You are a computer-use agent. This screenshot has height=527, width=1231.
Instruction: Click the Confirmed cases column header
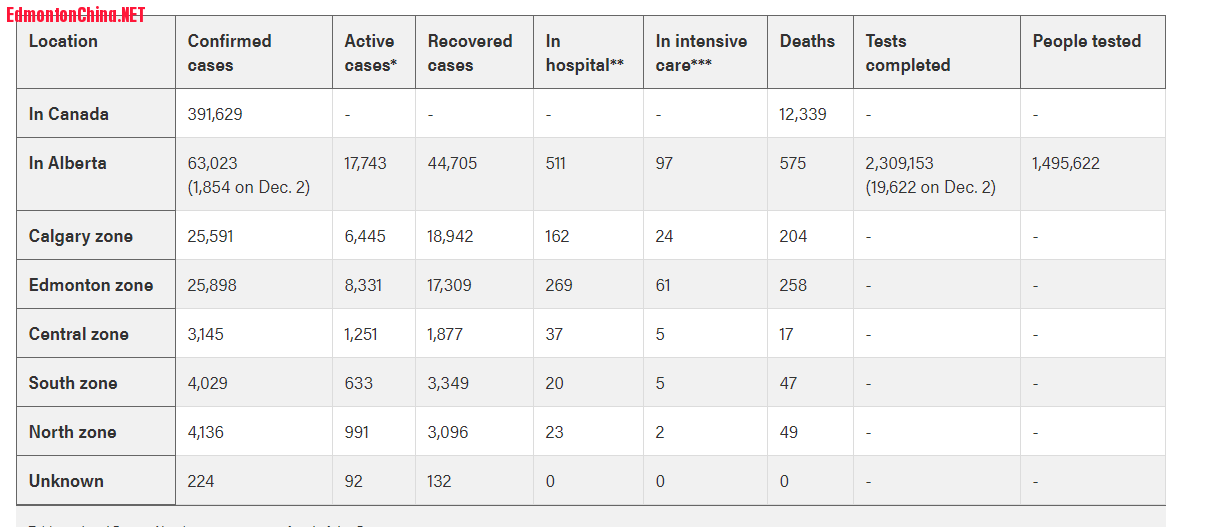[254, 52]
